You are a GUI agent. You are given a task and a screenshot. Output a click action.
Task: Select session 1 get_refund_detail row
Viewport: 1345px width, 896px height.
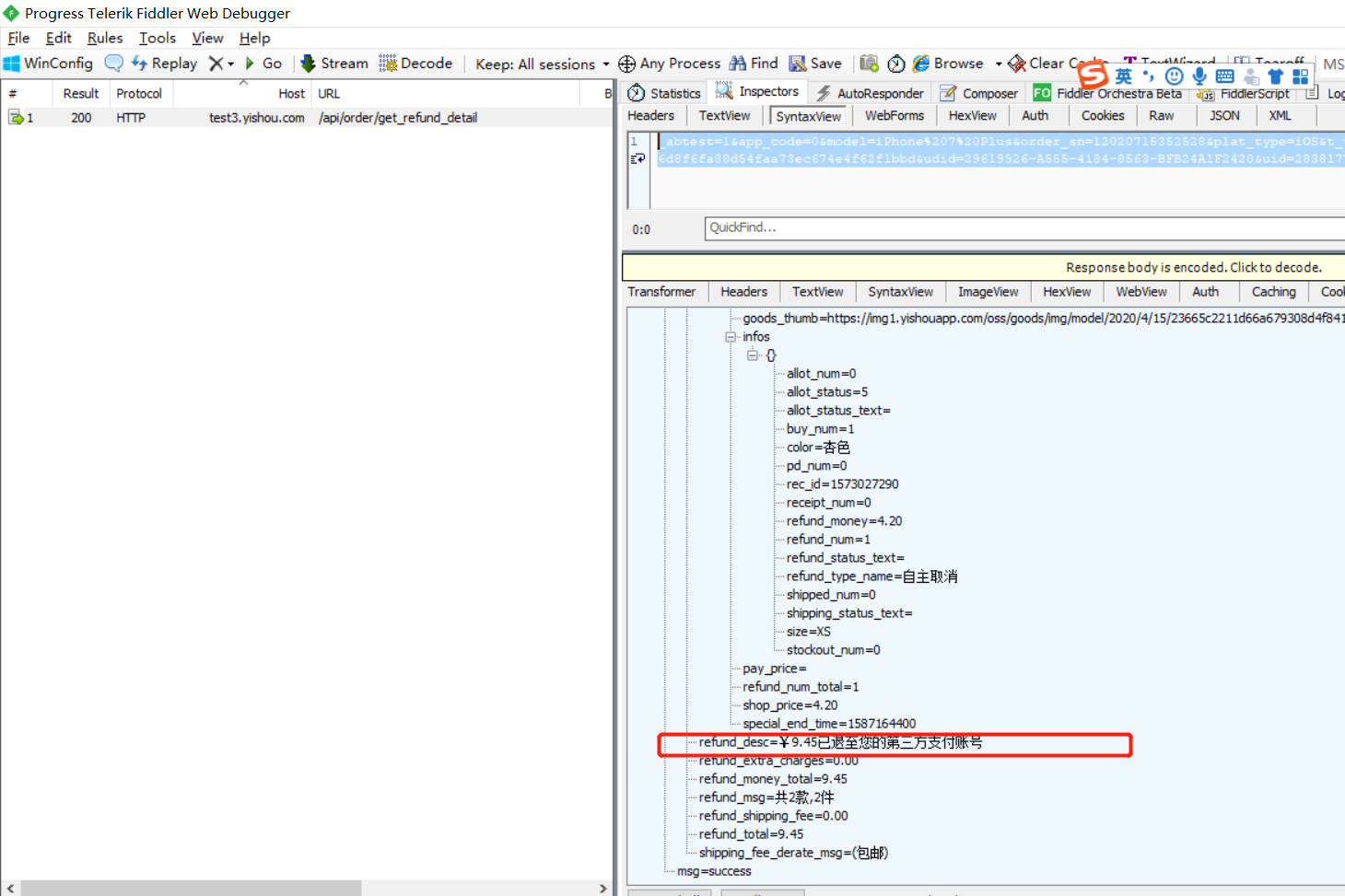tap(307, 118)
